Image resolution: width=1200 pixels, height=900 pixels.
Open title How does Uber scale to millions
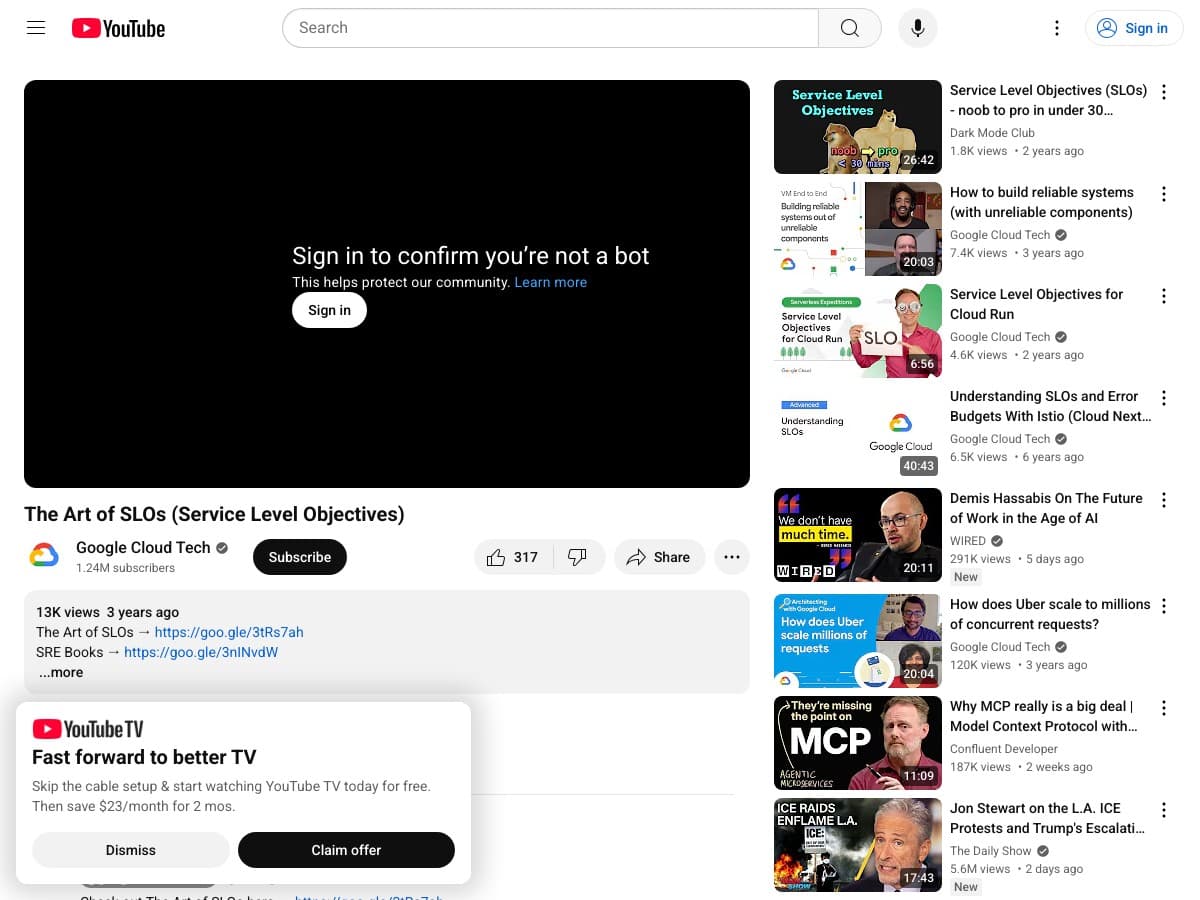click(1050, 614)
